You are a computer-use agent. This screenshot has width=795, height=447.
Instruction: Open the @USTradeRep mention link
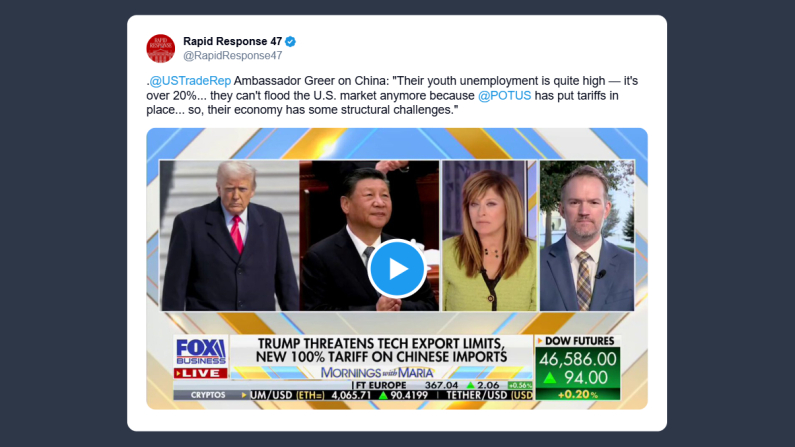[190, 81]
